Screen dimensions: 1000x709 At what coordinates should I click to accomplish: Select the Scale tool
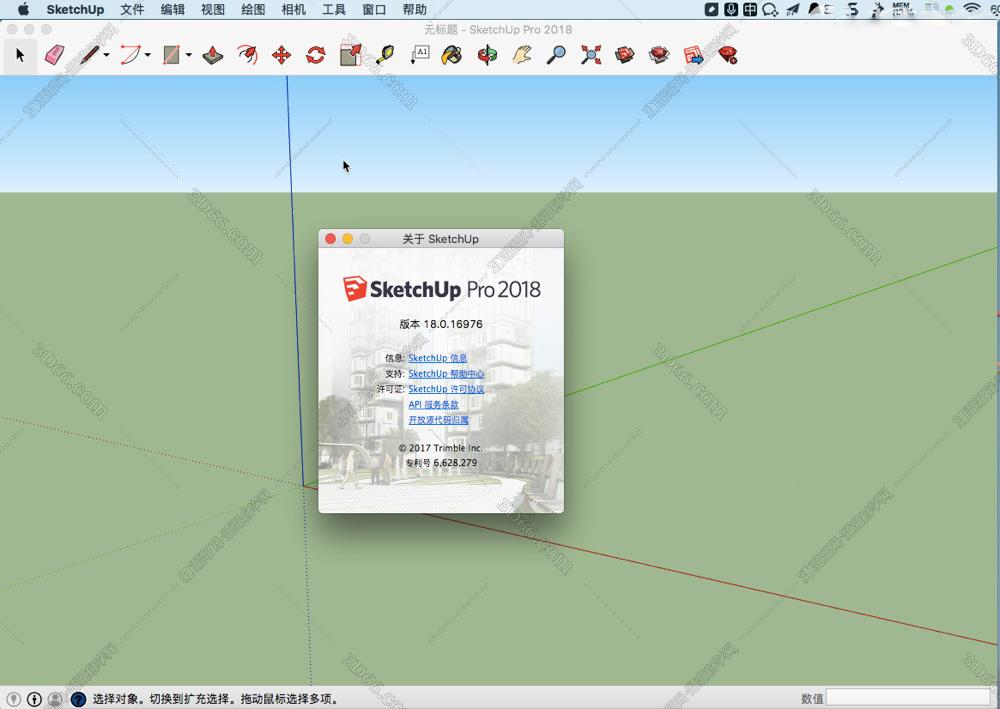[x=350, y=55]
